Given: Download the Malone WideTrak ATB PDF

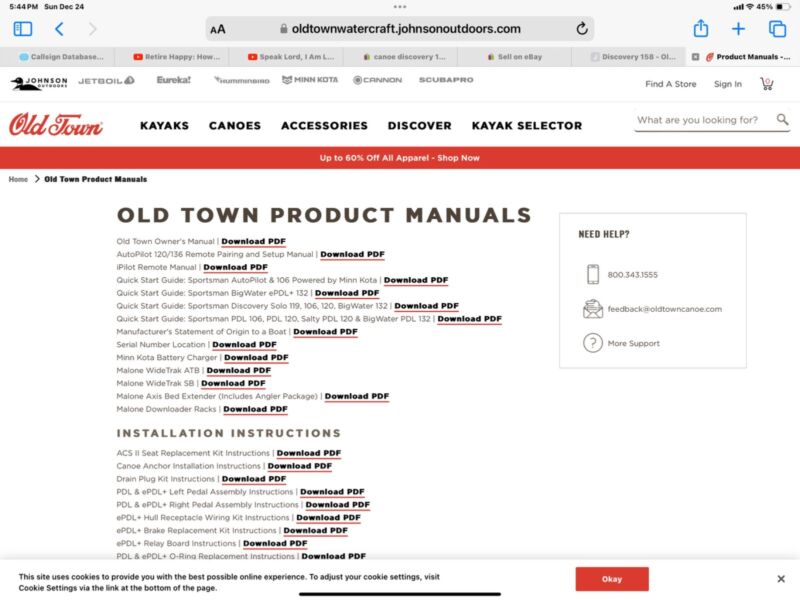Looking at the screenshot, I should [239, 370].
